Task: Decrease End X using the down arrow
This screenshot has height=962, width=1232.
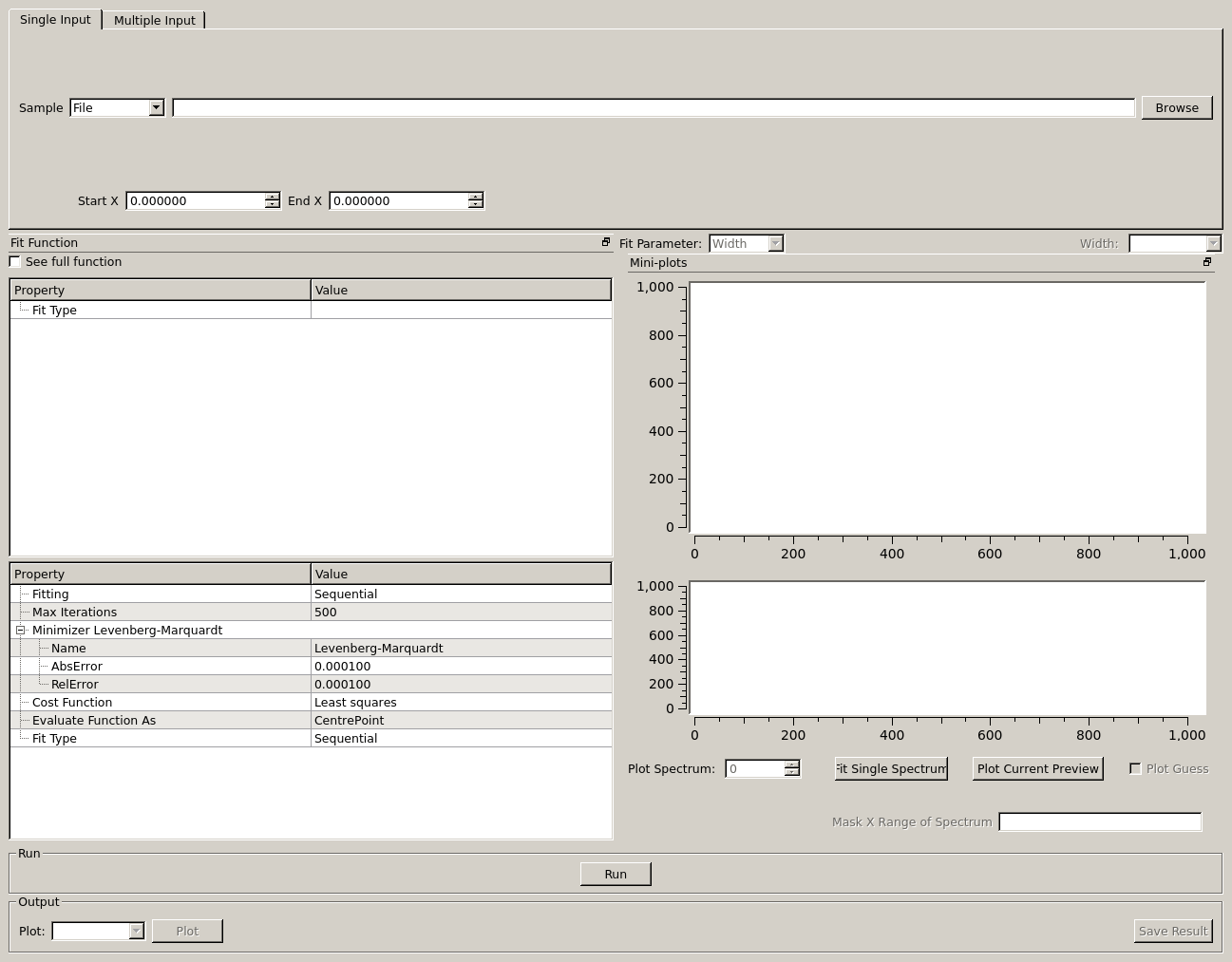Action: 476,205
